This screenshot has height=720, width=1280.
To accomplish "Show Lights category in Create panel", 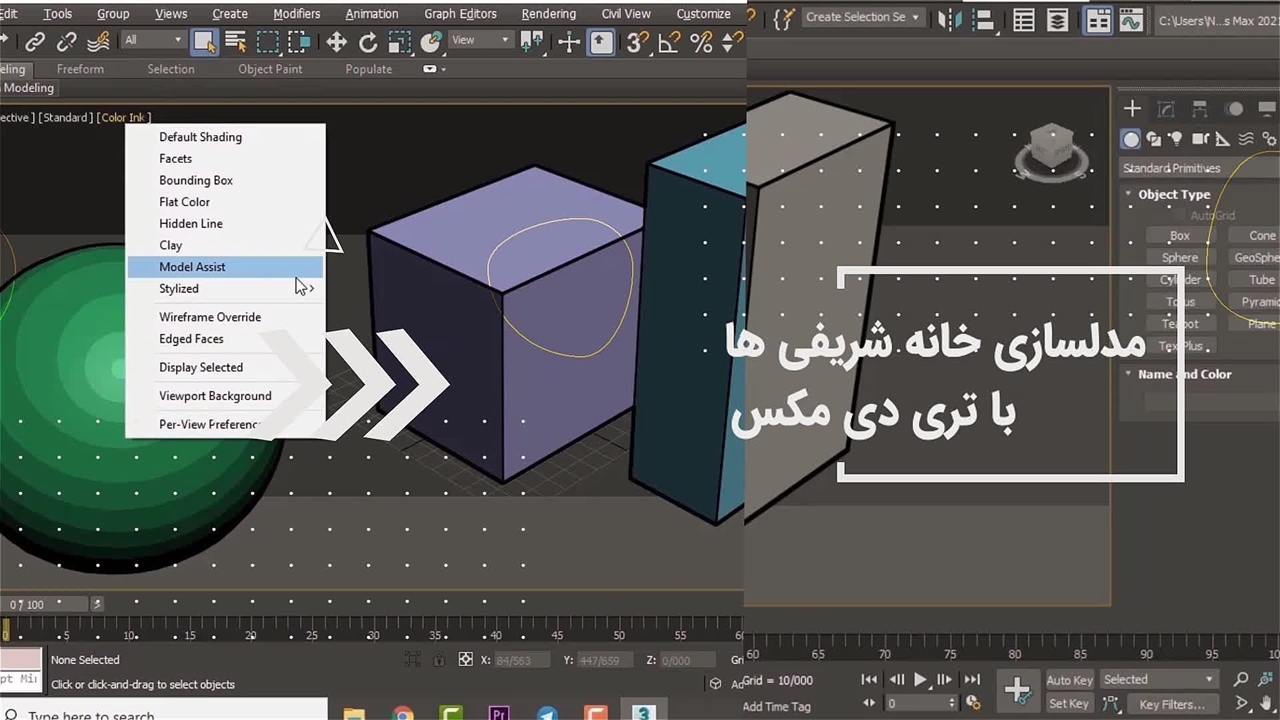I will [x=1176, y=139].
